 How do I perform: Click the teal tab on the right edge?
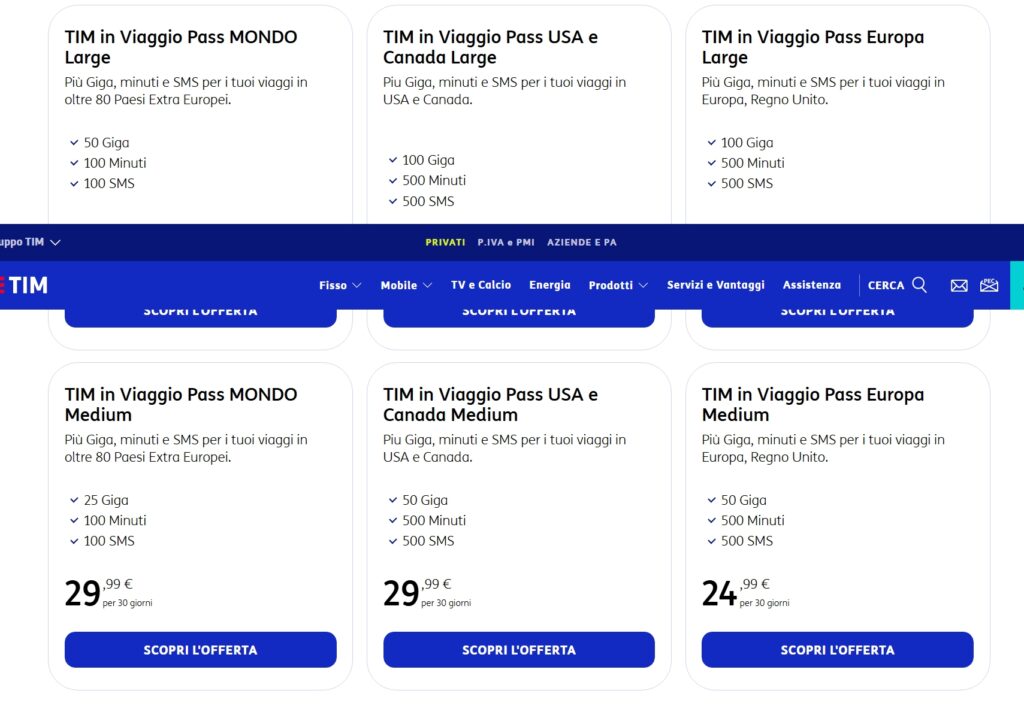[x=1018, y=285]
